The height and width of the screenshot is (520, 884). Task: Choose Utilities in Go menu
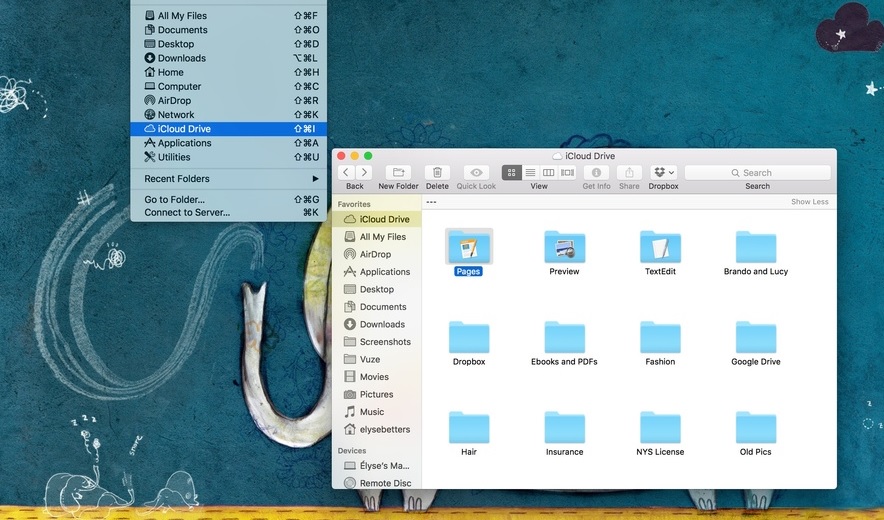coord(228,157)
